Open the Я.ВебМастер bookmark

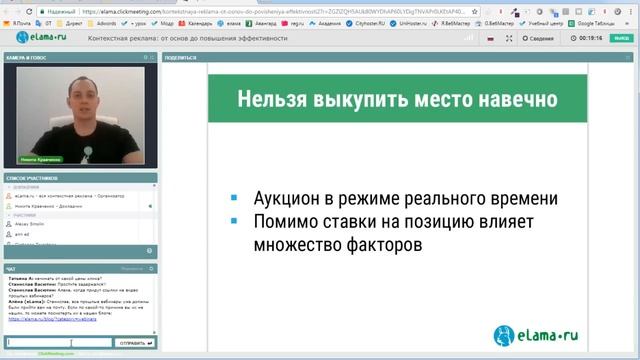pyautogui.click(x=451, y=24)
